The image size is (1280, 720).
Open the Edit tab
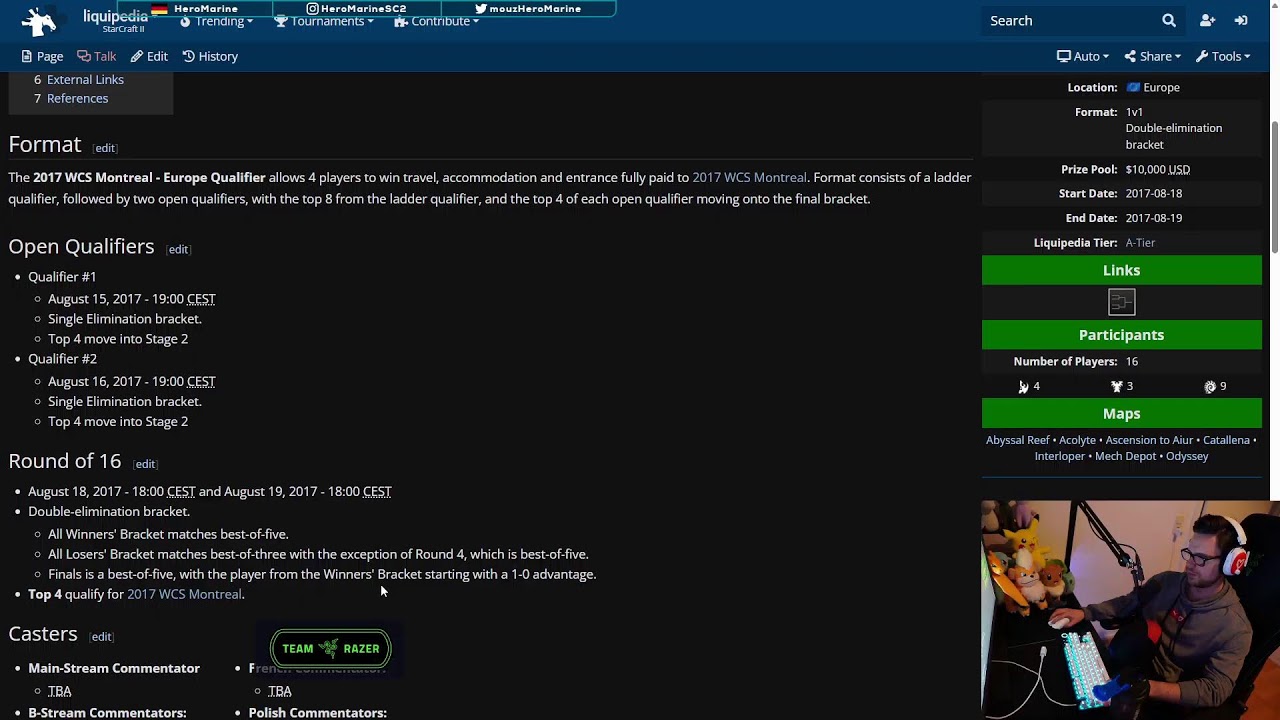[149, 56]
